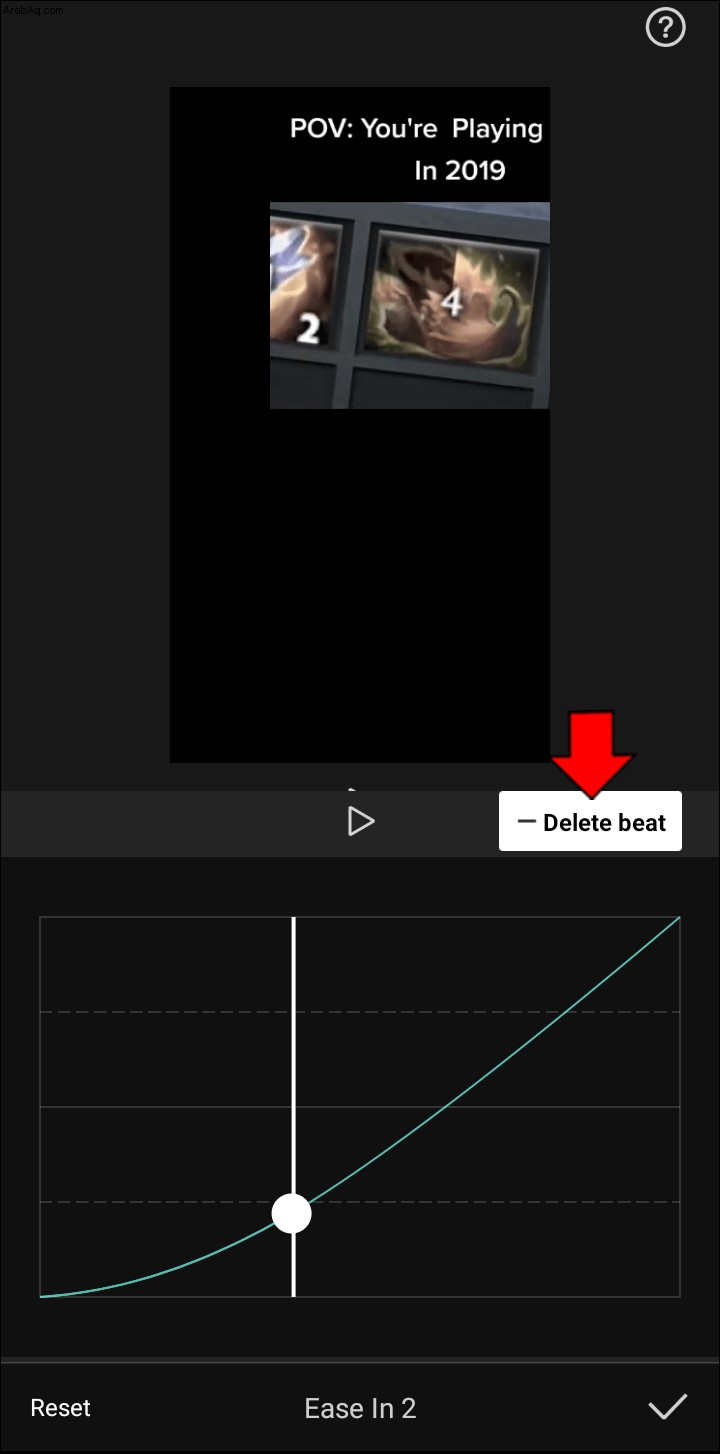Open the help question mark icon
The height and width of the screenshot is (1454, 720).
point(666,29)
